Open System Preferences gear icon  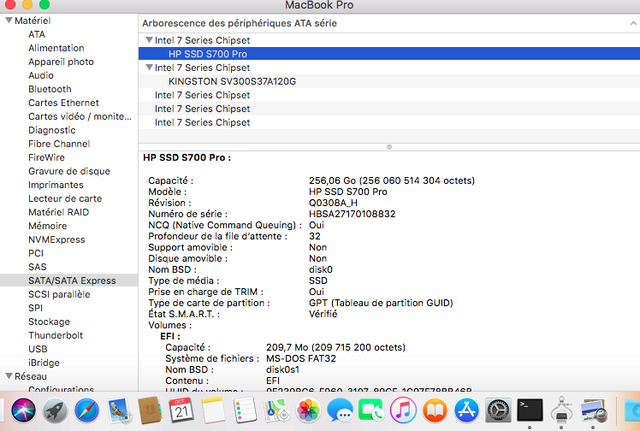(x=498, y=410)
